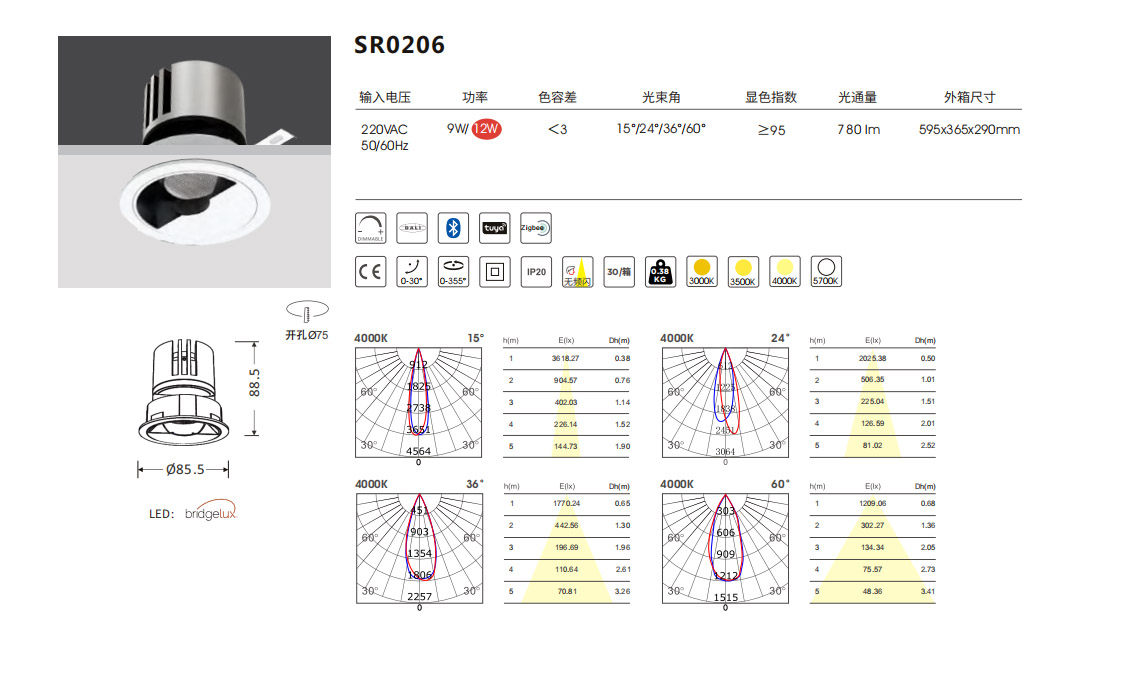The height and width of the screenshot is (684, 1144).
Task: Click the 30/箱 packing quantity icon
Action: (619, 271)
